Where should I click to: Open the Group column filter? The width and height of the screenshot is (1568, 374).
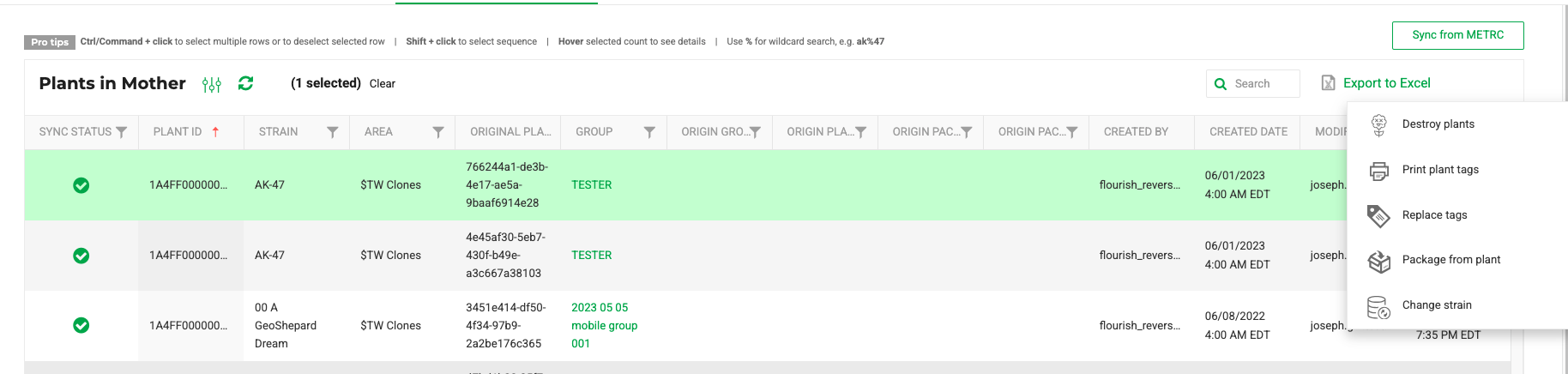(x=649, y=132)
